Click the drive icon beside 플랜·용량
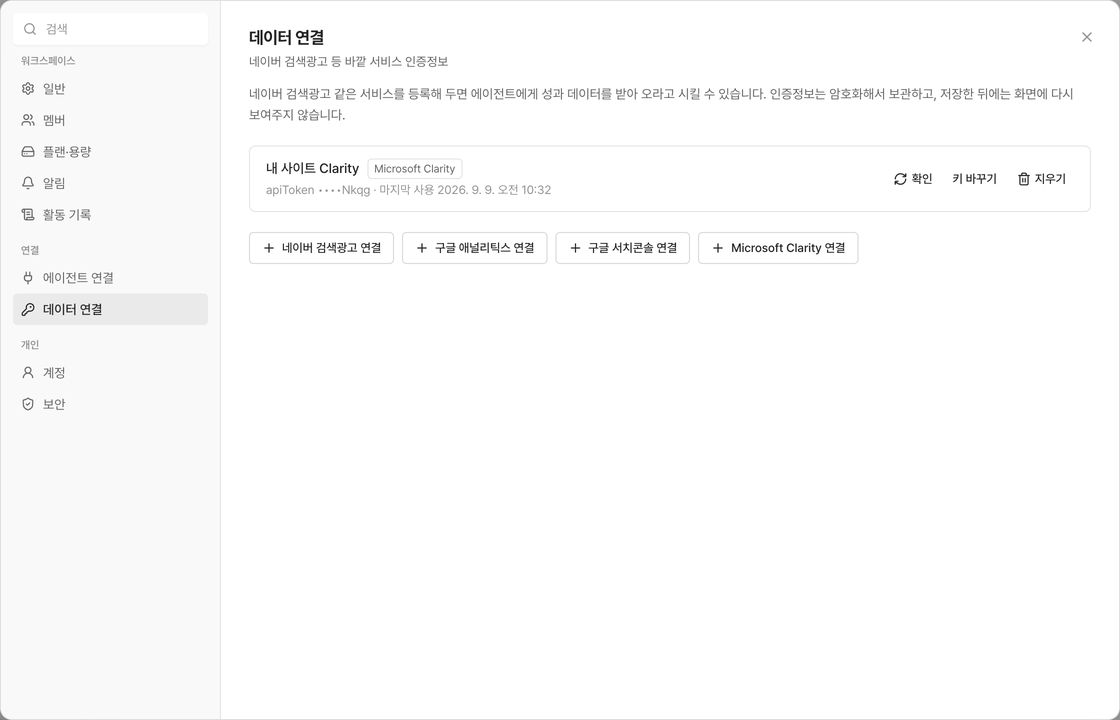This screenshot has height=720, width=1120. (28, 151)
